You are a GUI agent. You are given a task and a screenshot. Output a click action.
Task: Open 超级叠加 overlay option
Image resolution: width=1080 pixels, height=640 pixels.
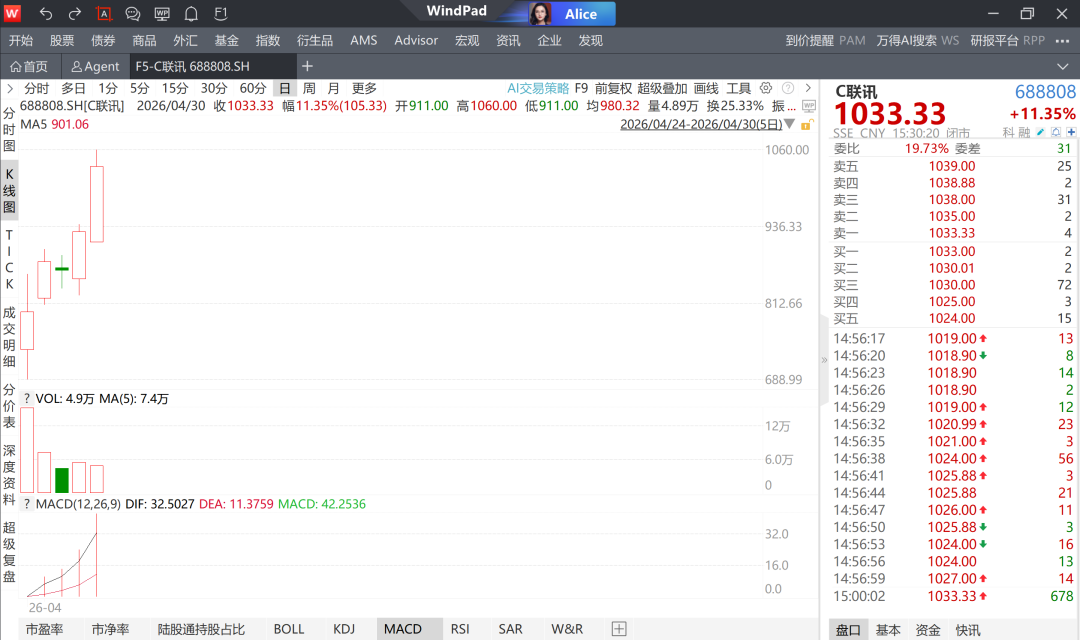click(662, 88)
